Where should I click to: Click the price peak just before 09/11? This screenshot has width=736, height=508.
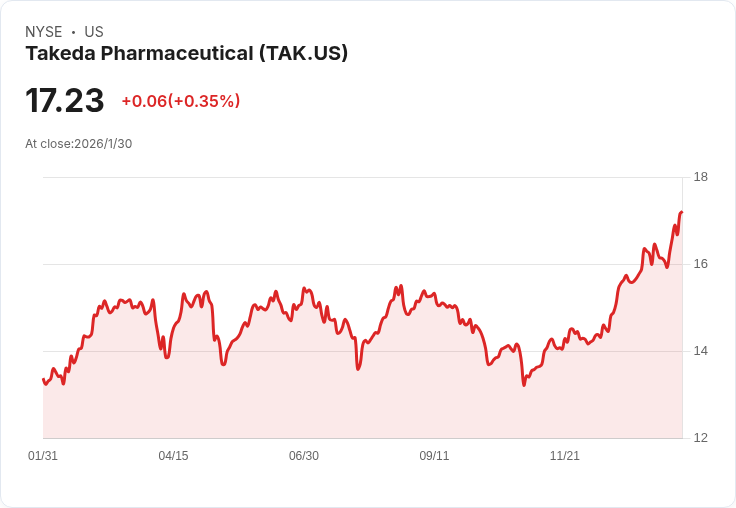401,285
